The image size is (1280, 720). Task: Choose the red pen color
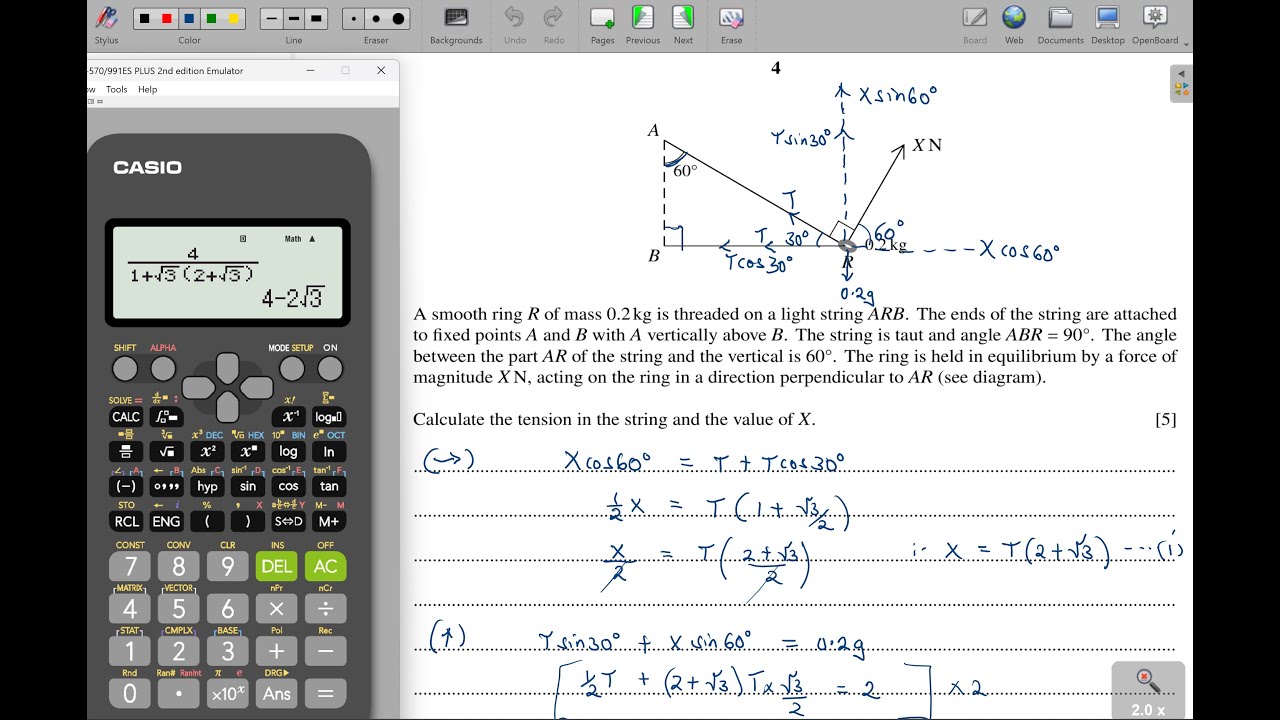click(x=166, y=19)
